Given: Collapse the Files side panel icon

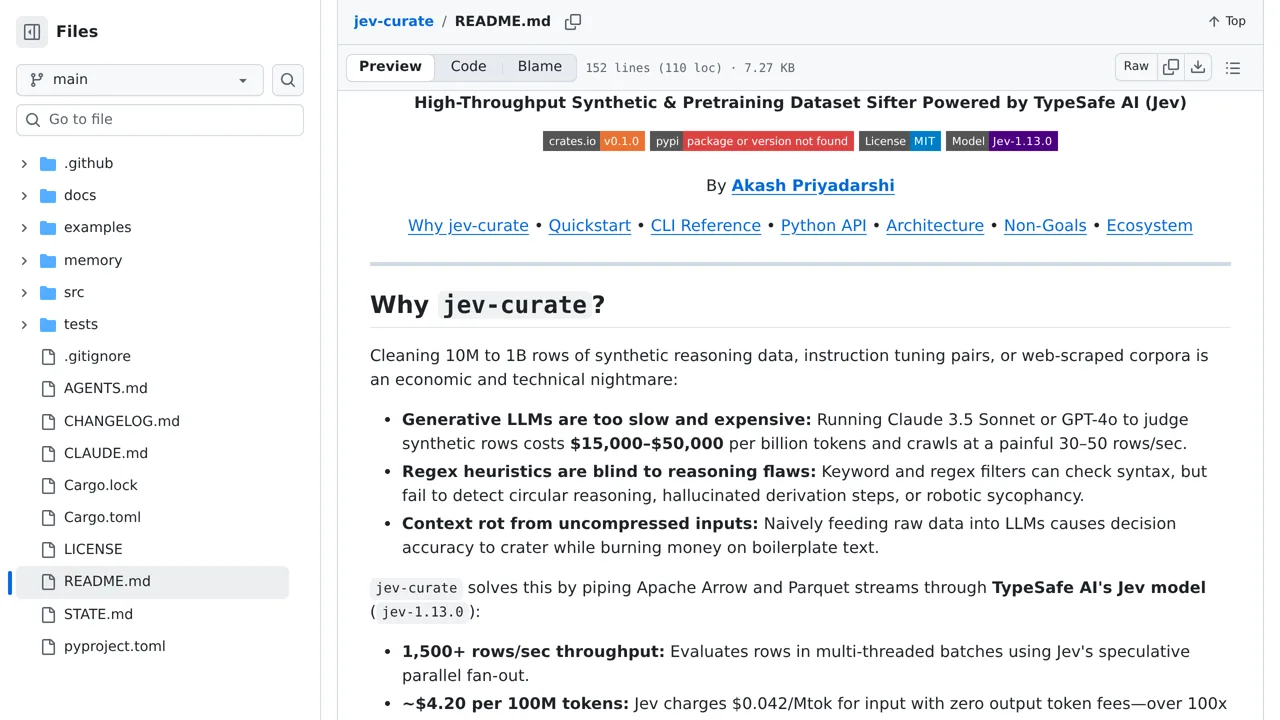Looking at the screenshot, I should tap(32, 32).
